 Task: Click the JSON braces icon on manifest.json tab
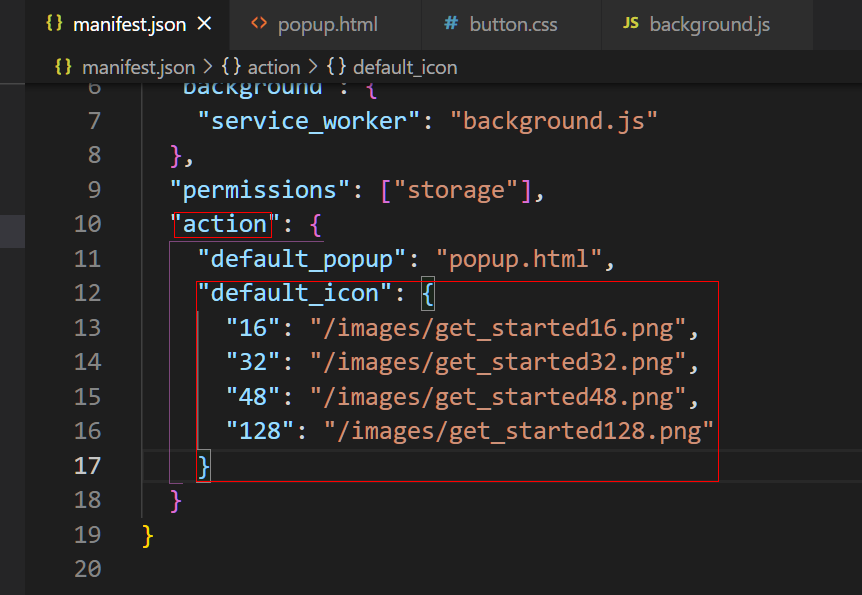(x=54, y=23)
